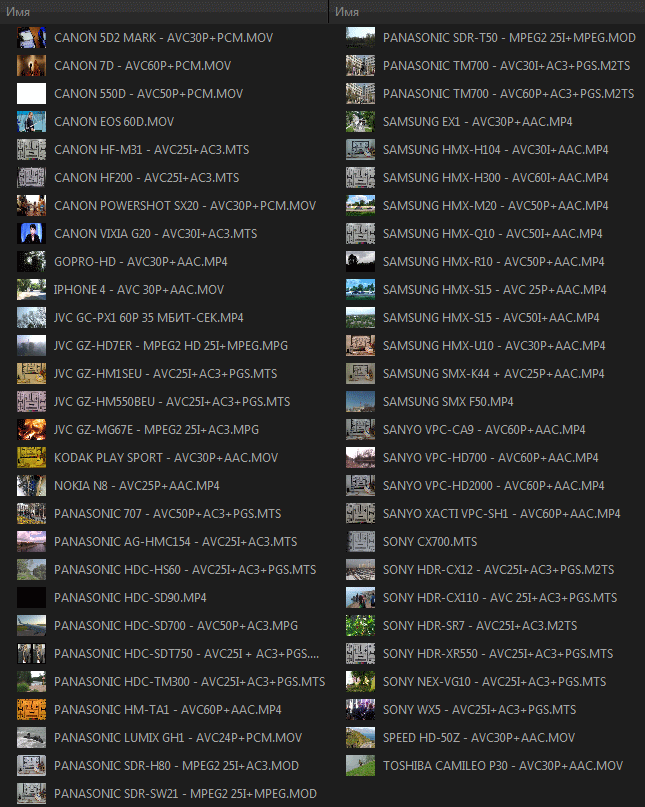Image resolution: width=645 pixels, height=807 pixels.
Task: Select SONY HDR-XR550 clip name
Action: [498, 654]
